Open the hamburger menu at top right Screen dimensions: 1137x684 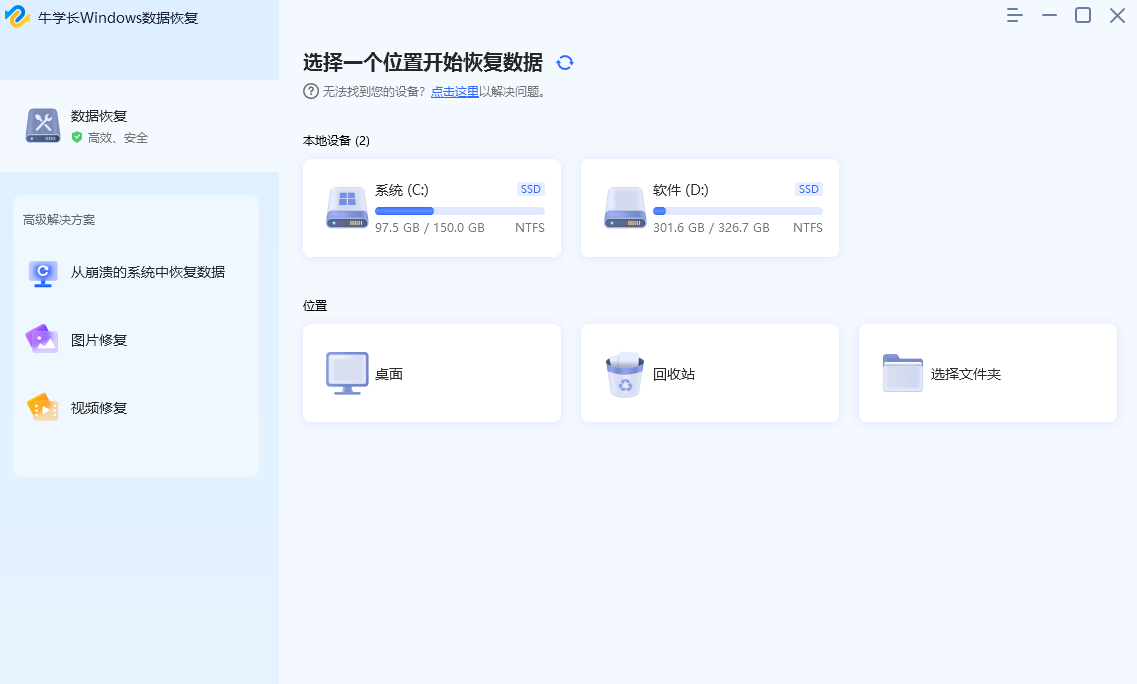coord(1014,15)
